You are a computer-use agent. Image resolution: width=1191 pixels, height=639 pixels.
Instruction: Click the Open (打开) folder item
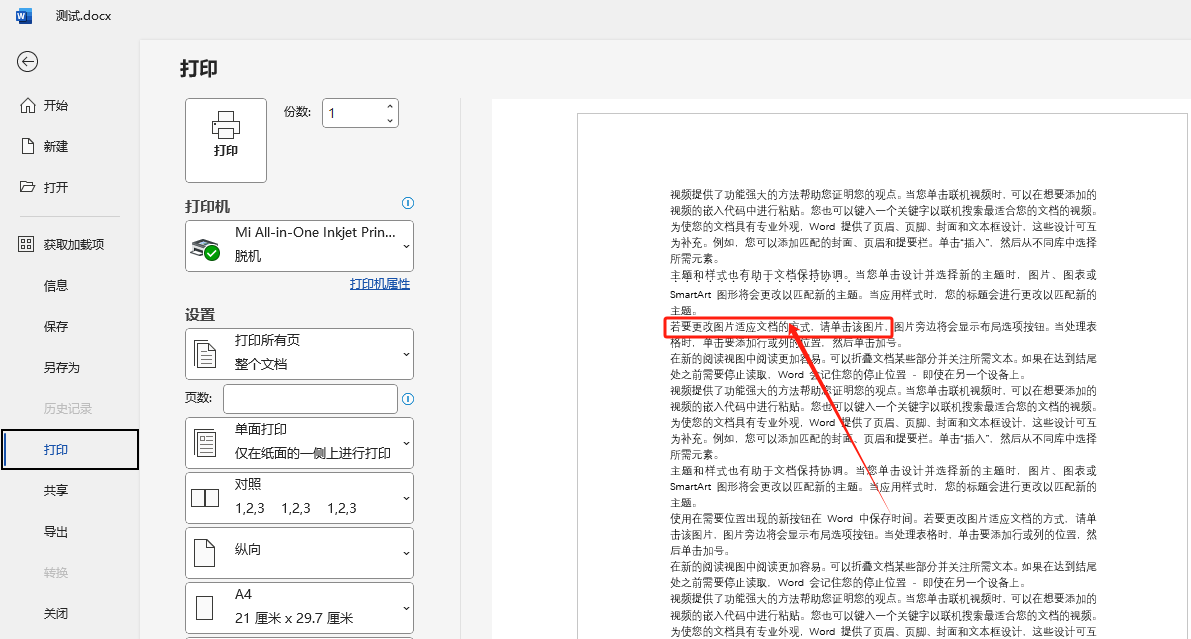[56, 187]
